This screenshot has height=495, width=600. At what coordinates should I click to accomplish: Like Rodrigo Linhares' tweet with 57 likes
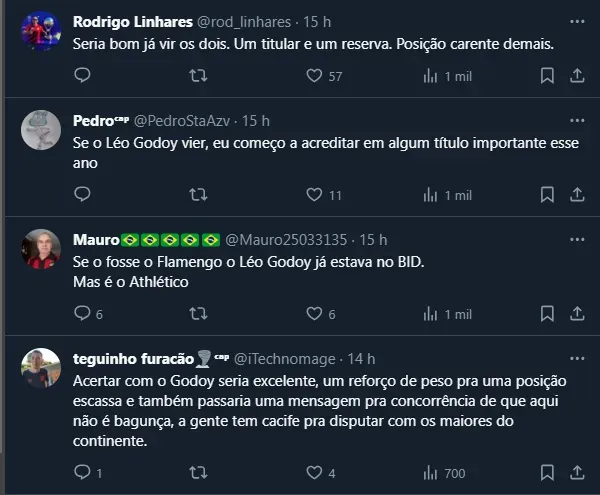click(313, 75)
